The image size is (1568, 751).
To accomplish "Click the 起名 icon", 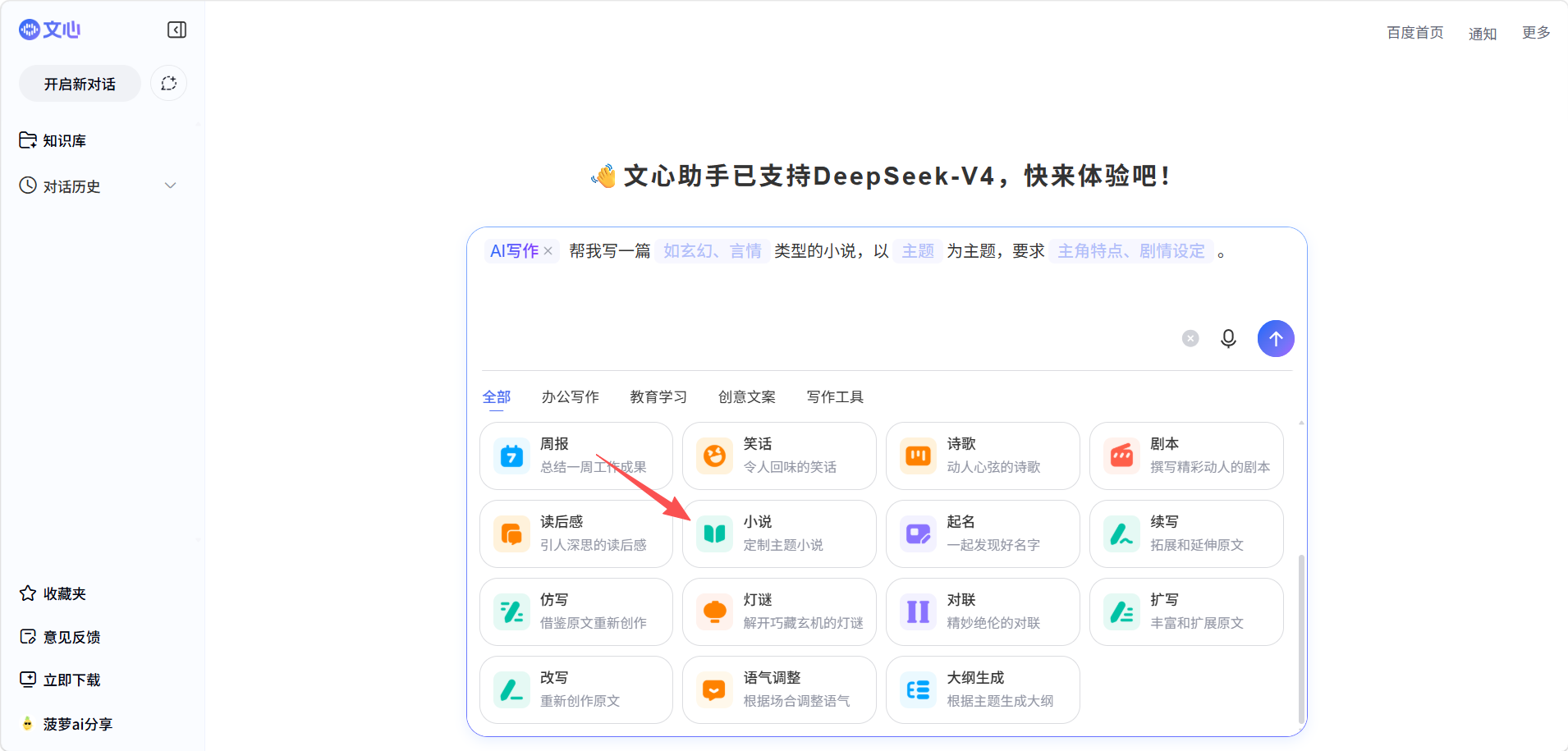I will [919, 533].
